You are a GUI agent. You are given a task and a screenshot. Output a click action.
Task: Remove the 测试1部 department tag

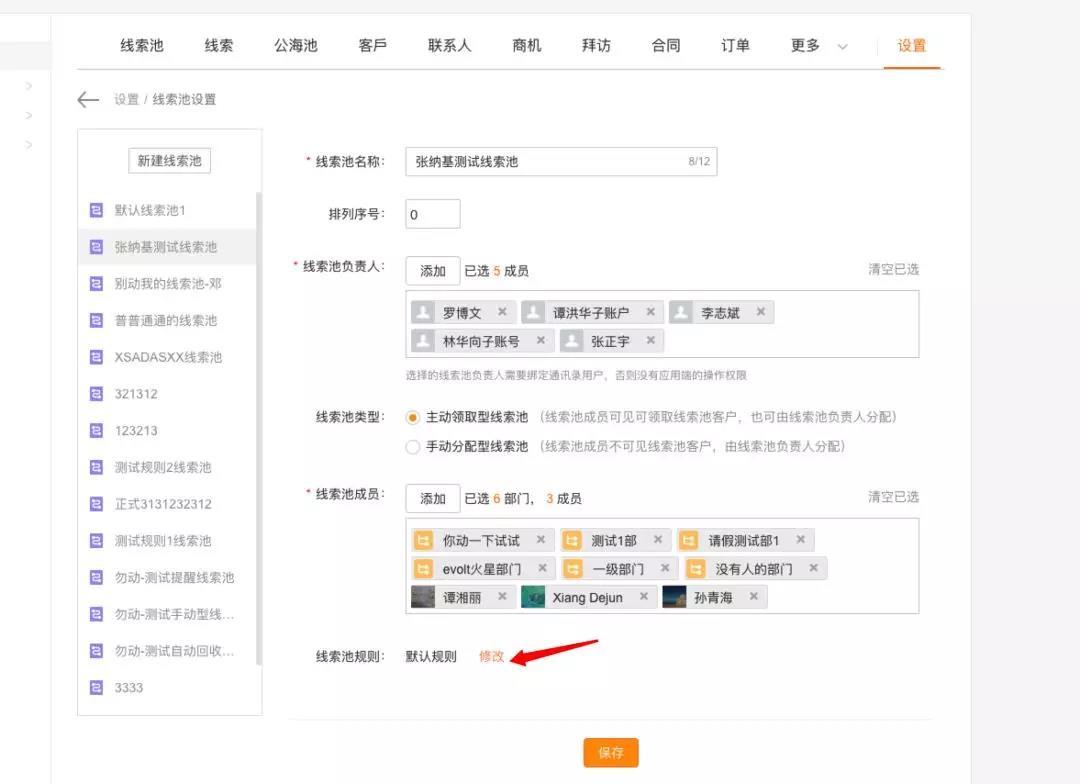pyautogui.click(x=660, y=539)
